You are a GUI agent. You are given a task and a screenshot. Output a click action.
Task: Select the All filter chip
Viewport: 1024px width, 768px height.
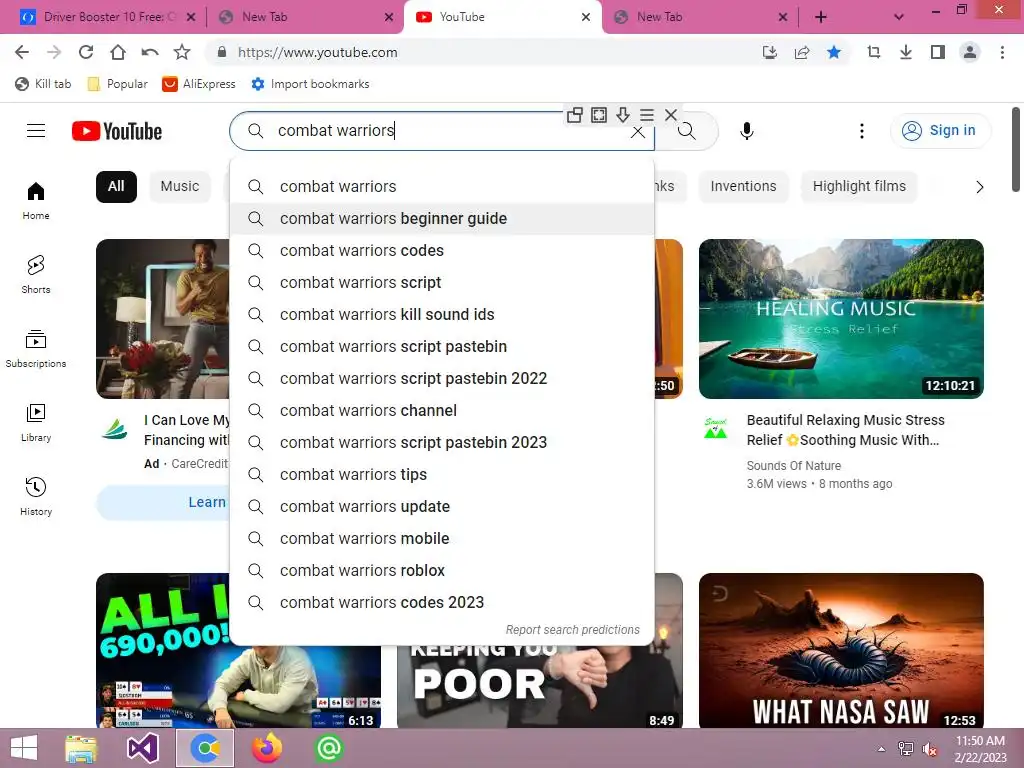tap(116, 186)
